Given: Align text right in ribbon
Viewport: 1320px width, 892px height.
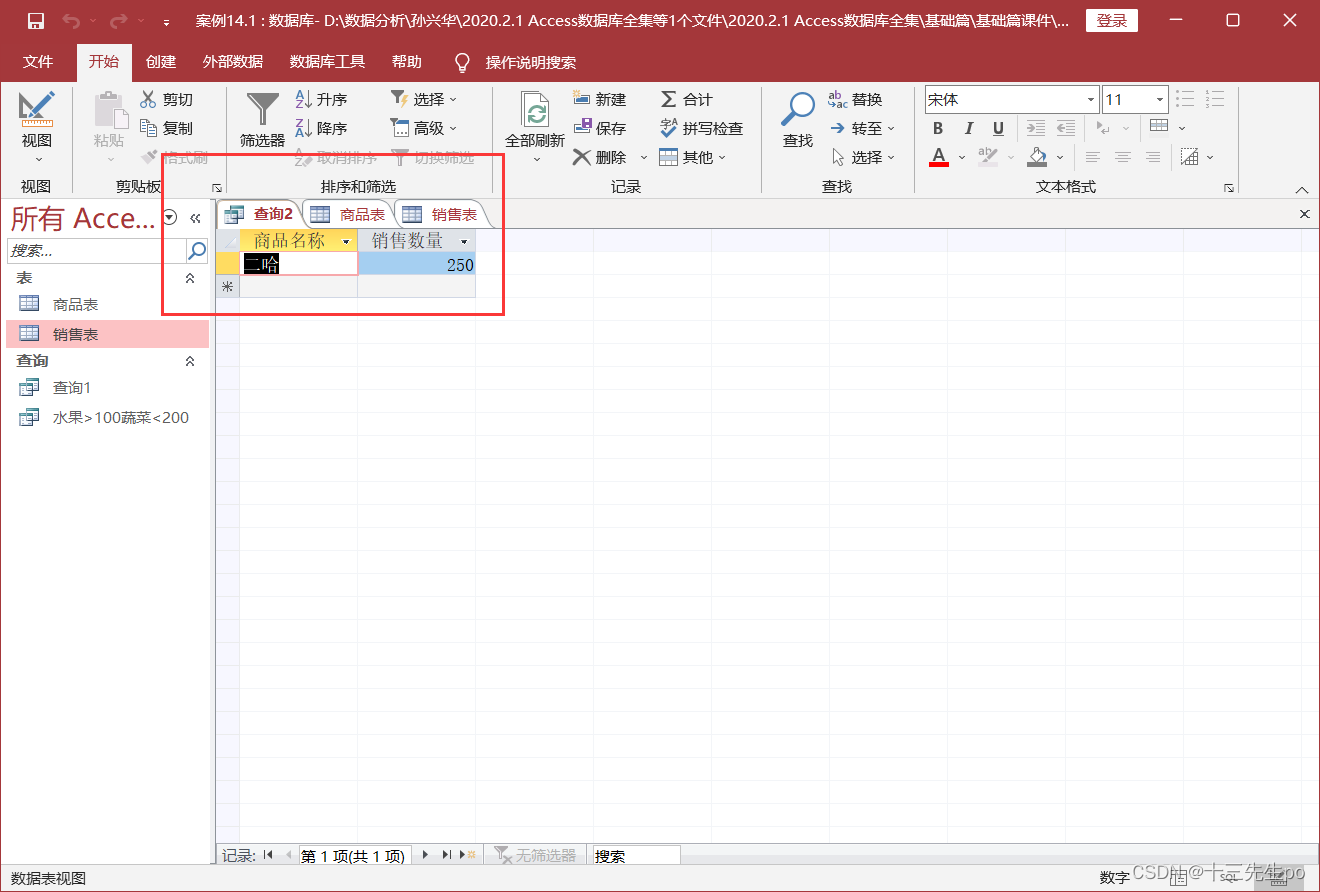Looking at the screenshot, I should click(x=1153, y=157).
